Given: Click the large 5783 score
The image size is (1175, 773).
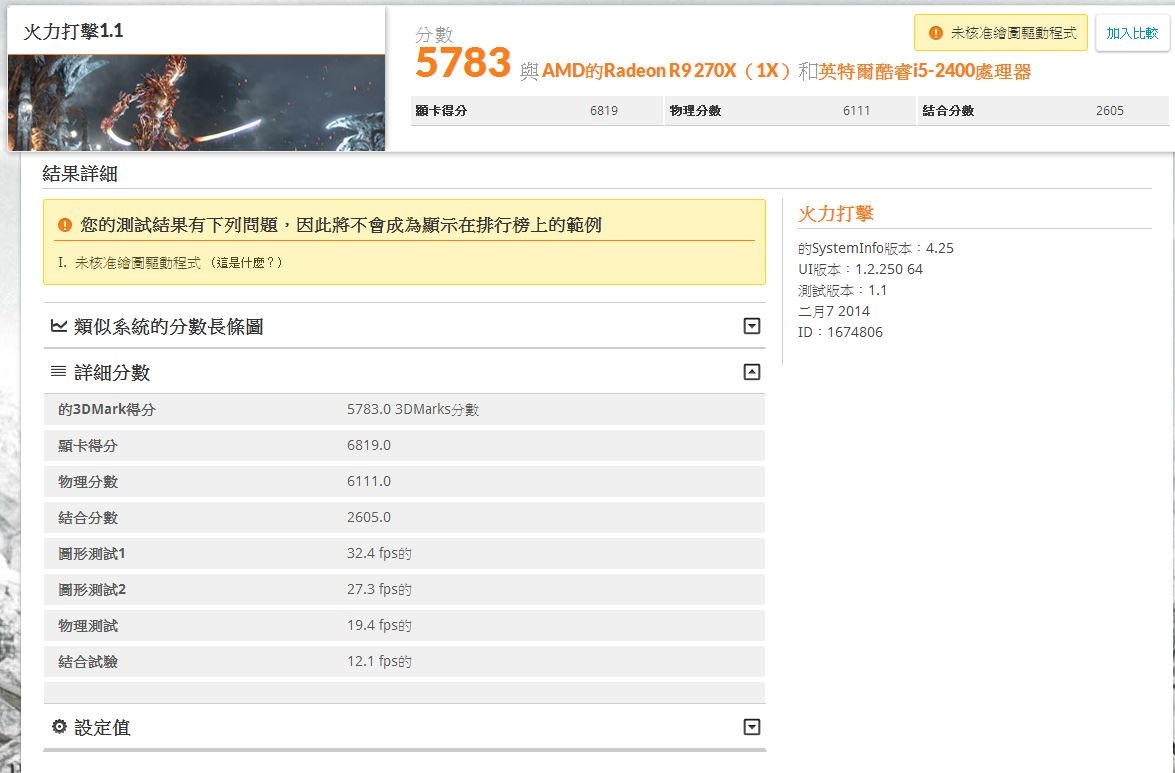Looking at the screenshot, I should tap(463, 63).
